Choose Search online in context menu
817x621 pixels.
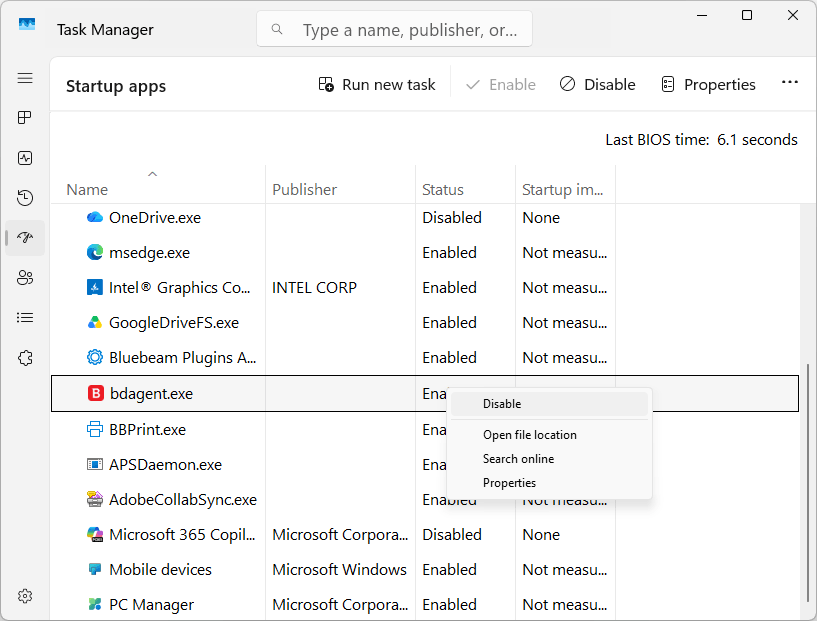[x=549, y=458]
